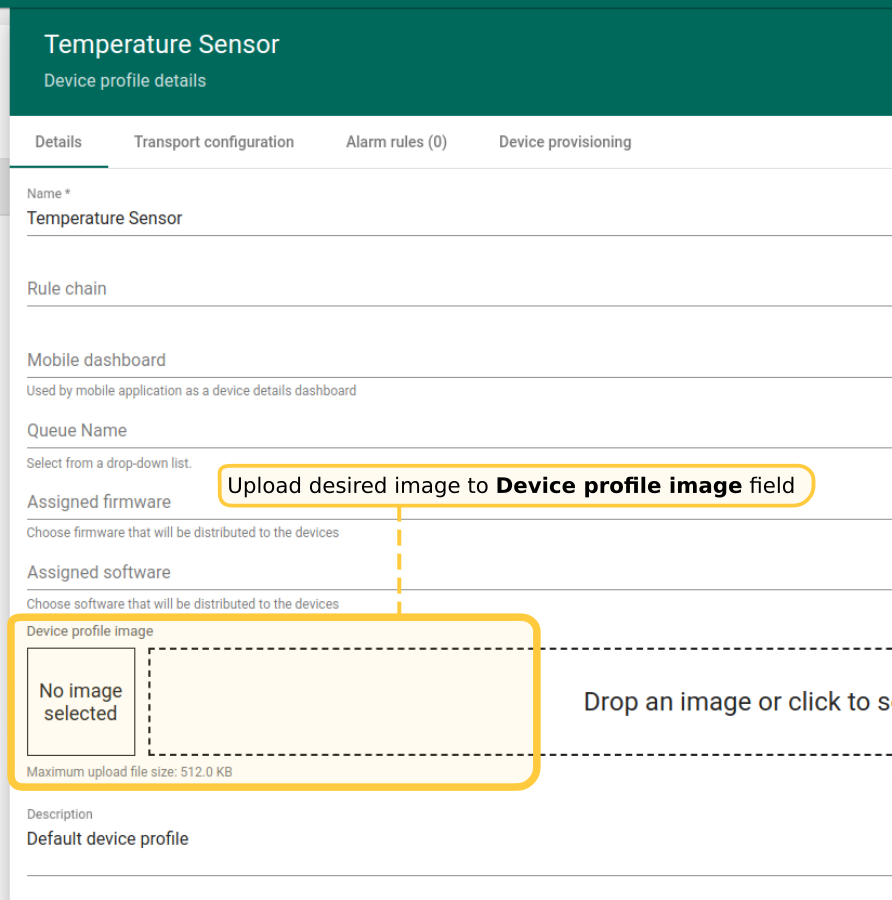
Task: Click the Device profile image label
Action: 90,631
